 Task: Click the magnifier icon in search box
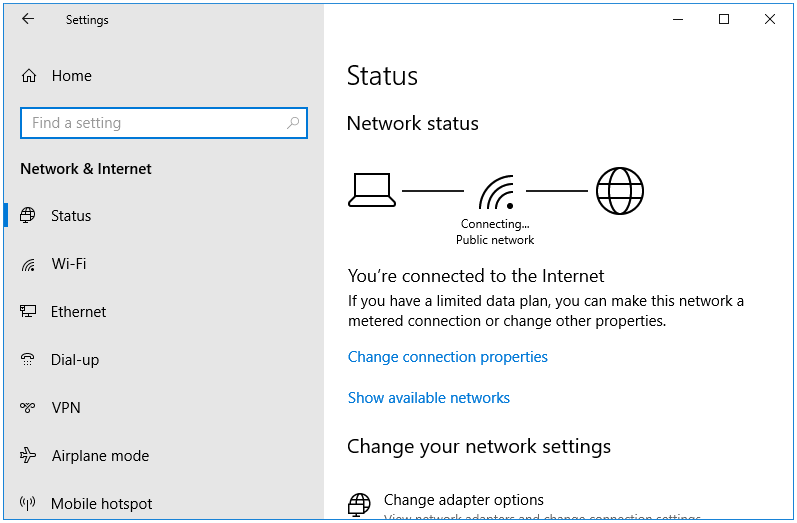[x=293, y=122]
